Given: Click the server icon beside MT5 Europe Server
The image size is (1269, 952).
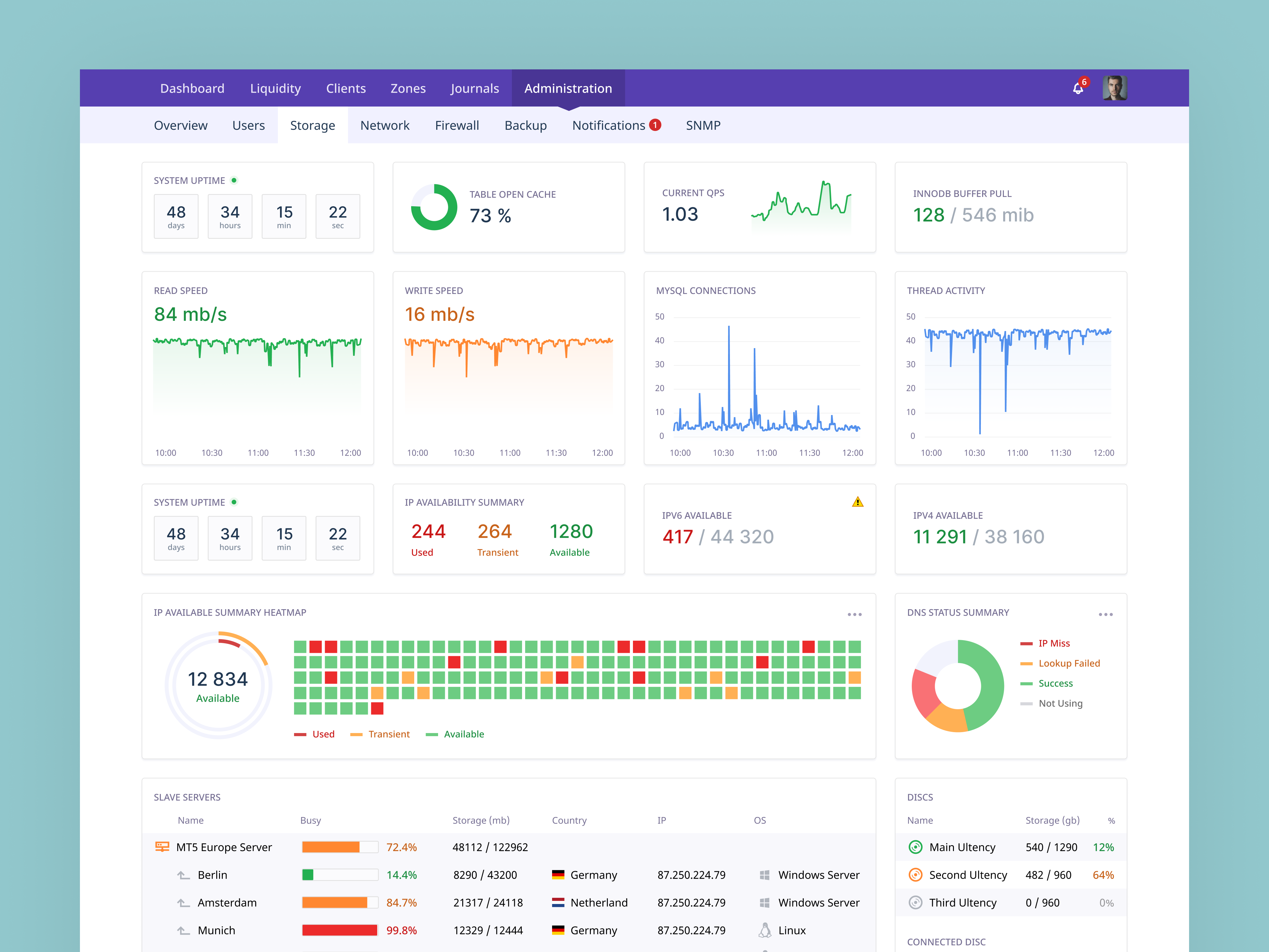Looking at the screenshot, I should pos(162,846).
